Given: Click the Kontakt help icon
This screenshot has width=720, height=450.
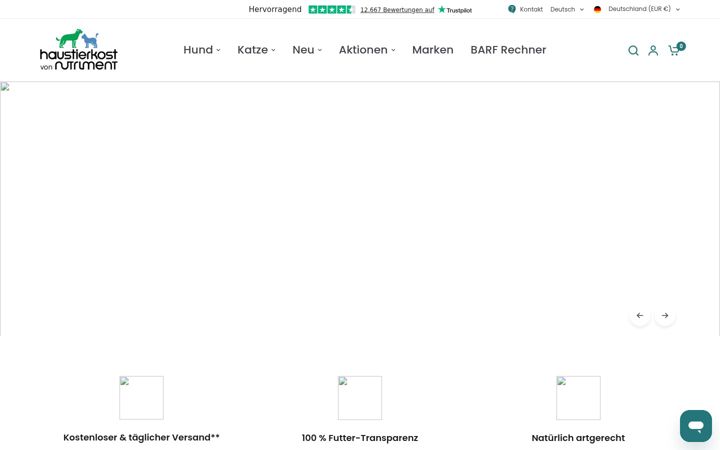Looking at the screenshot, I should tap(512, 9).
